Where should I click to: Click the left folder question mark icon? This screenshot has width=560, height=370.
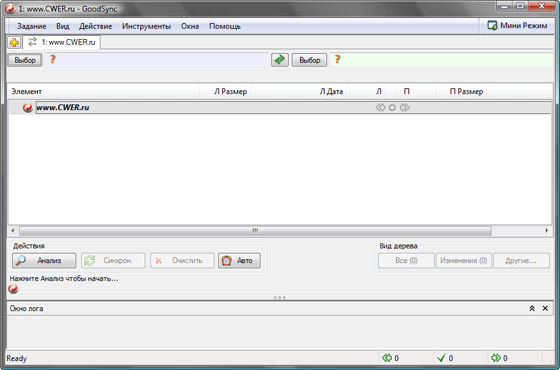click(x=52, y=59)
